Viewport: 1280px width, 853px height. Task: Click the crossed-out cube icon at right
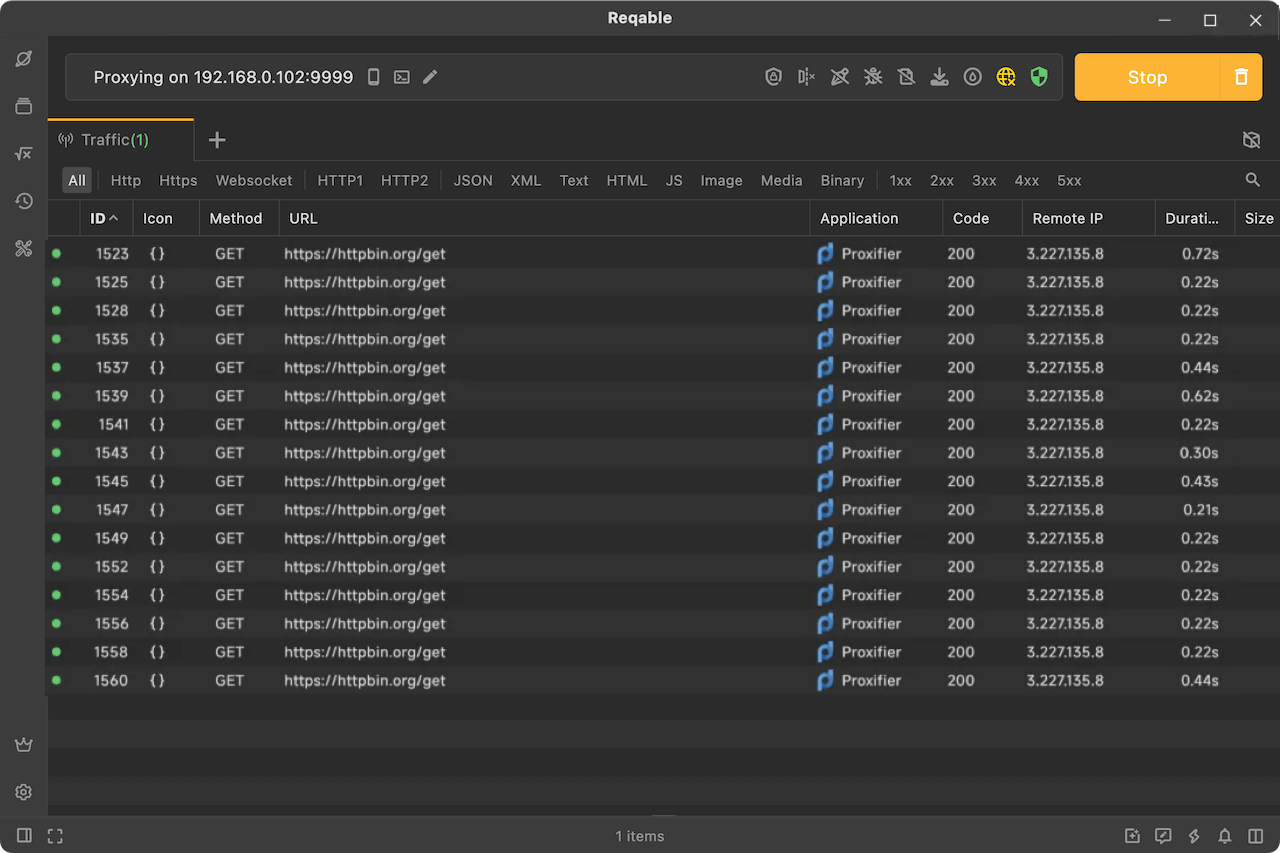coord(1251,140)
